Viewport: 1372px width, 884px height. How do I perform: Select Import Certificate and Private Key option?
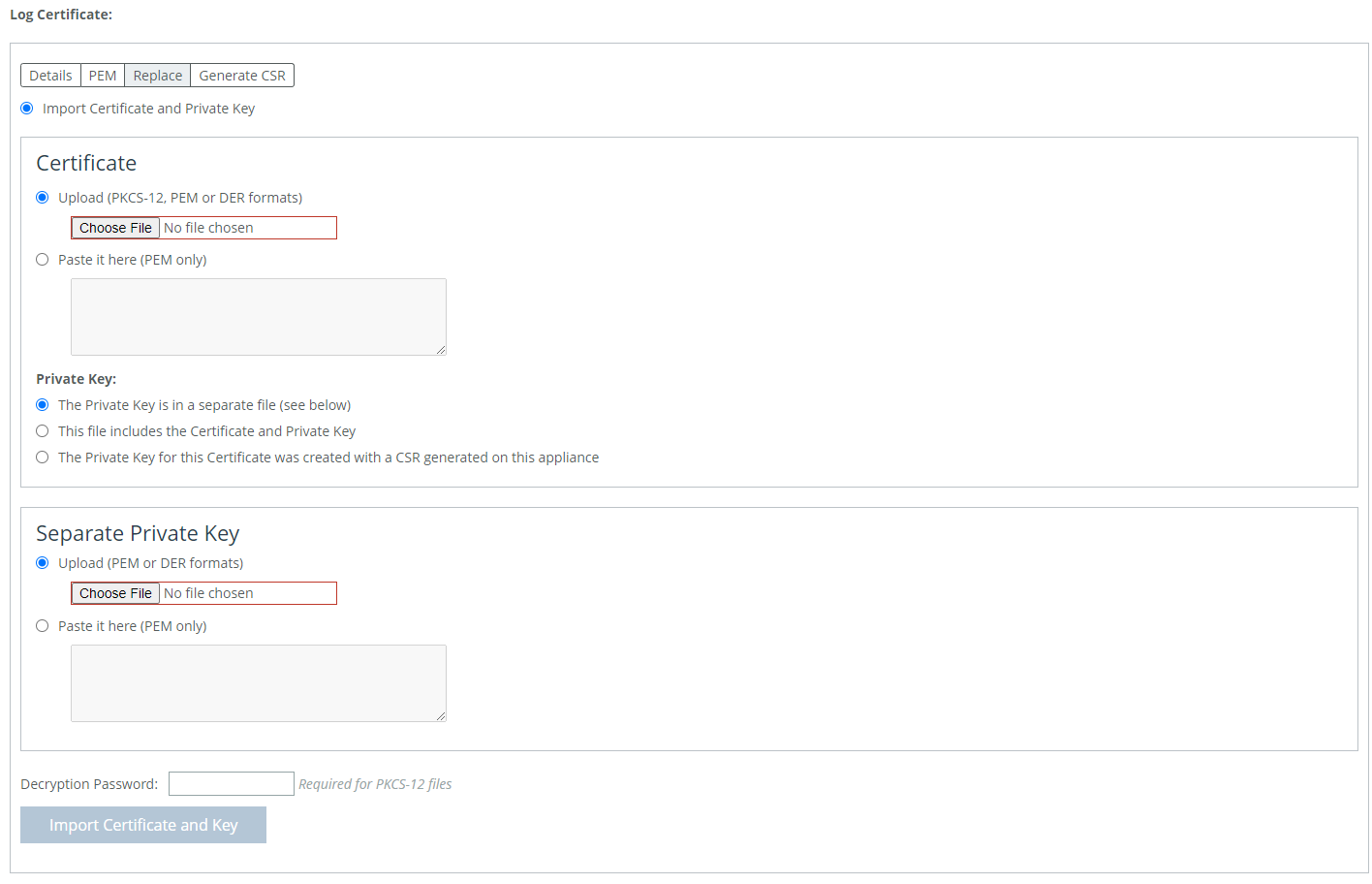[27, 109]
